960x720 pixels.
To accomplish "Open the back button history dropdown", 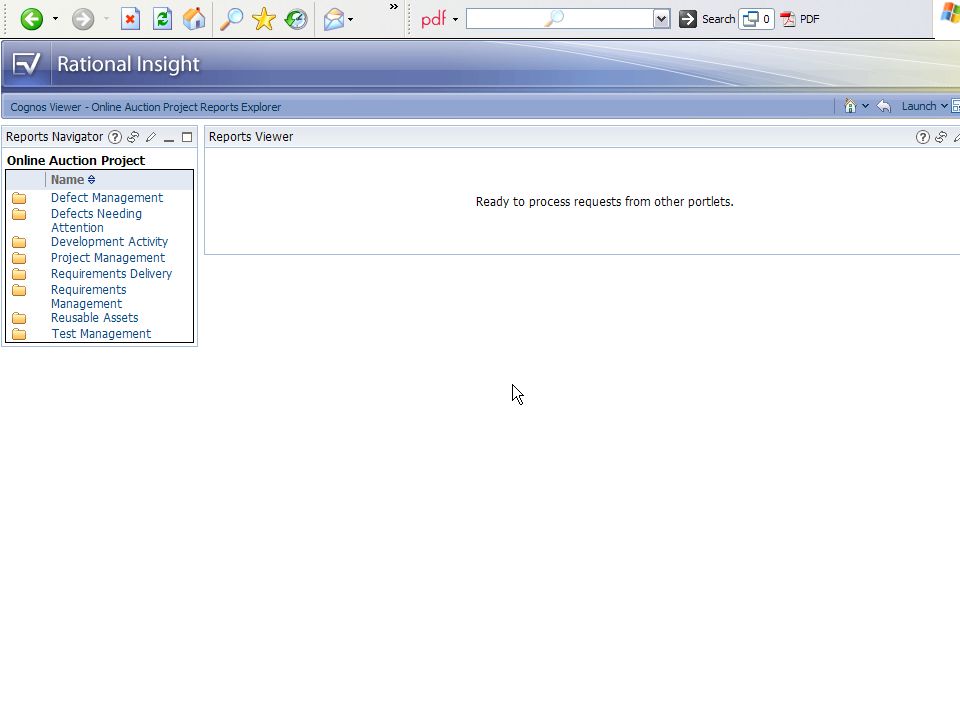I will pos(55,19).
